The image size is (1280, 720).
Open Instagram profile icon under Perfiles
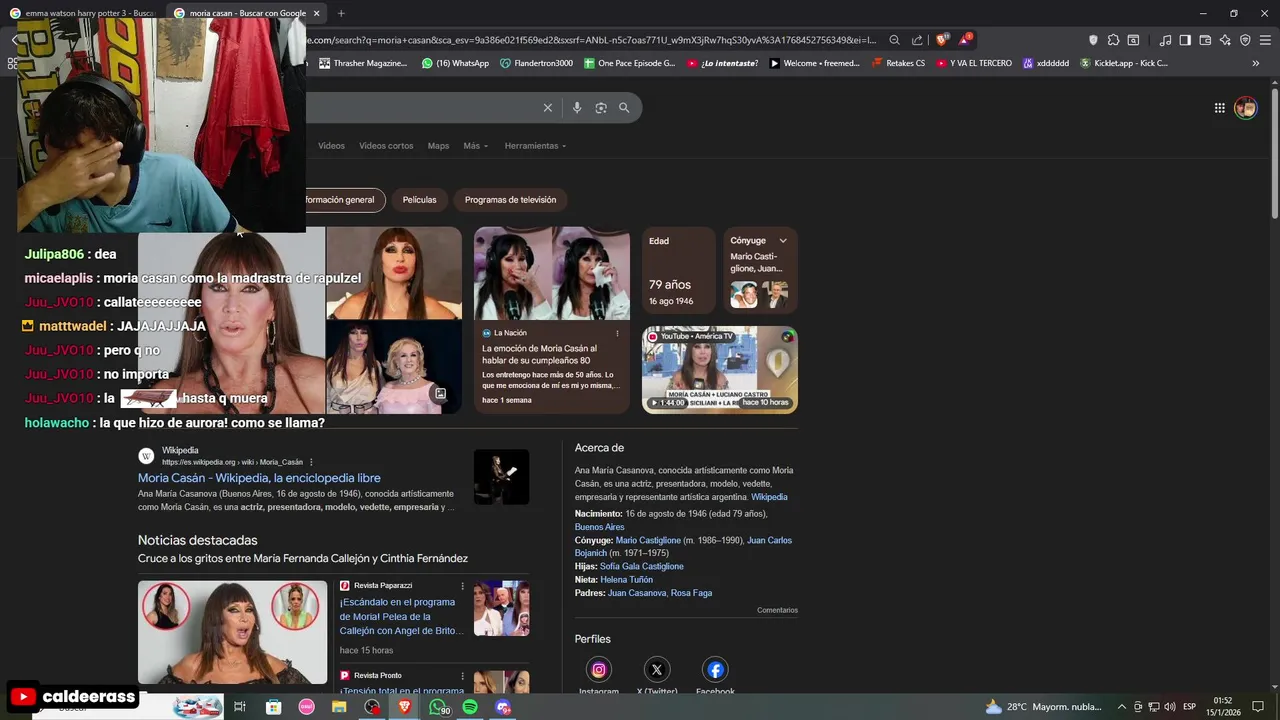(599, 670)
